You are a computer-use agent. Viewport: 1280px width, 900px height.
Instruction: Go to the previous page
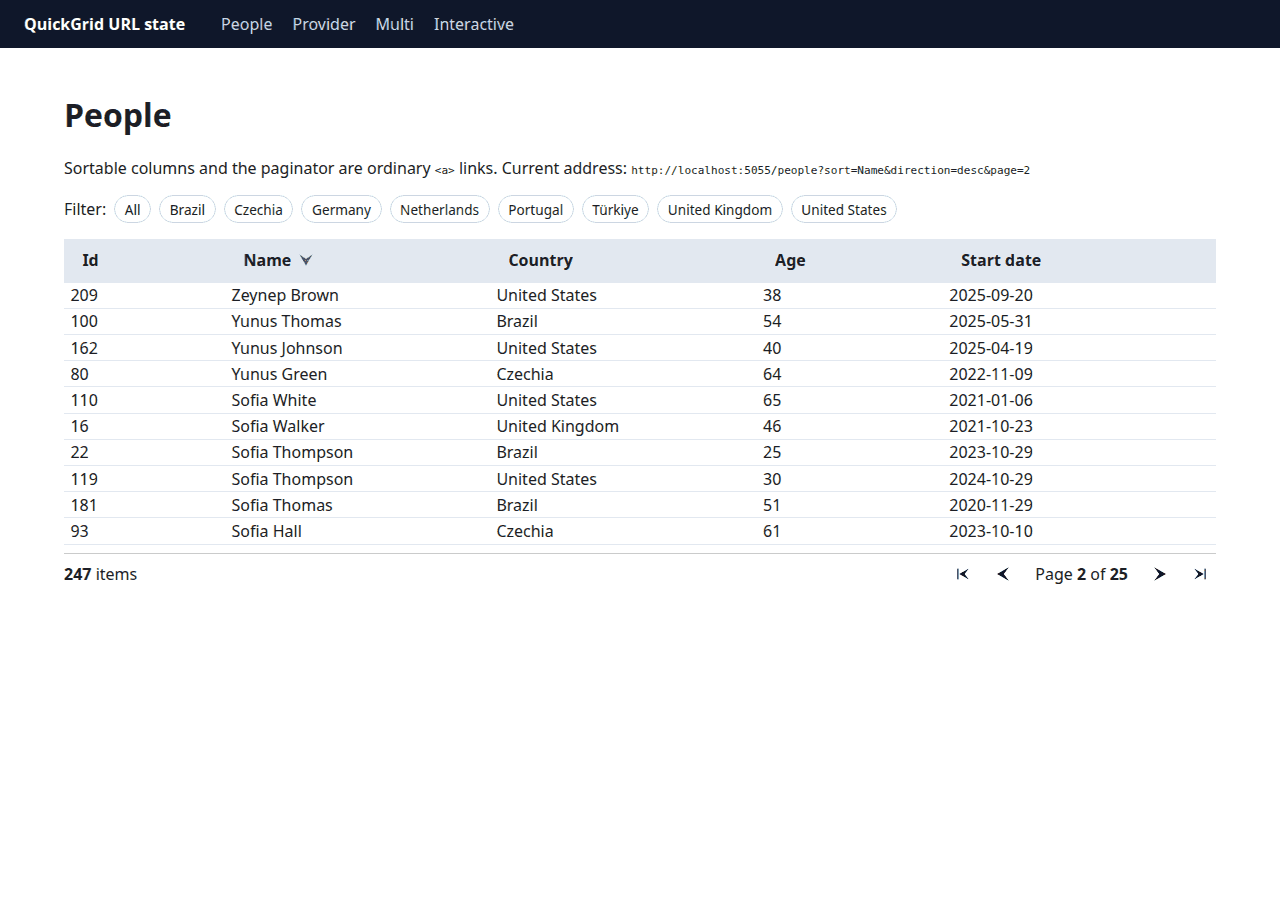point(1003,574)
